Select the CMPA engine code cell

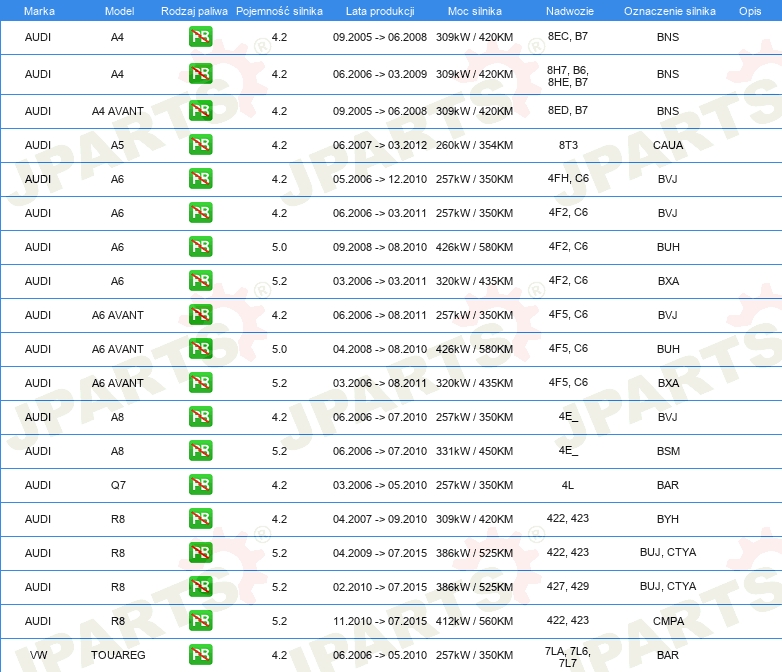click(x=668, y=621)
